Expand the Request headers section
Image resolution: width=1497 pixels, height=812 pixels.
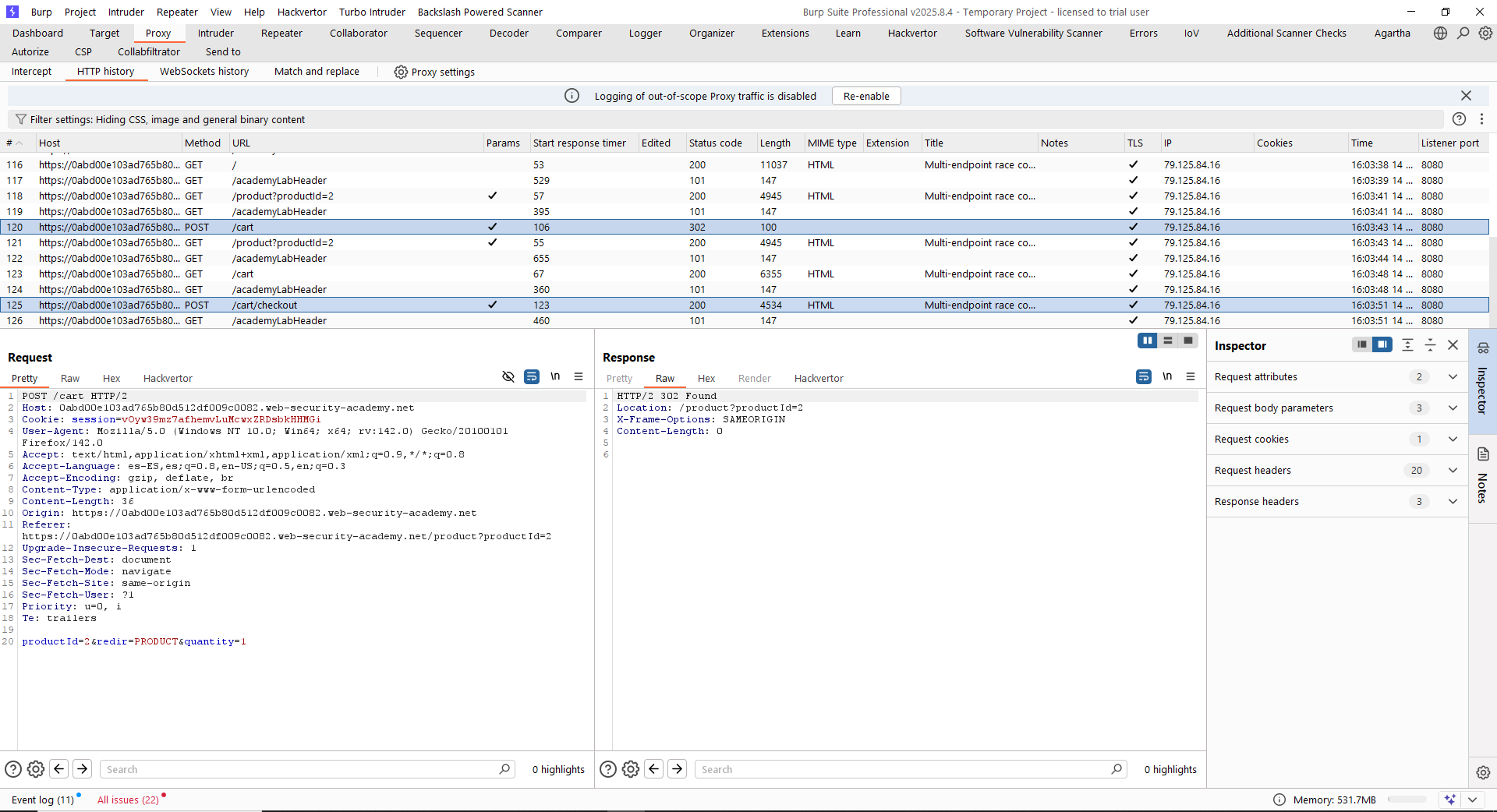click(1453, 470)
